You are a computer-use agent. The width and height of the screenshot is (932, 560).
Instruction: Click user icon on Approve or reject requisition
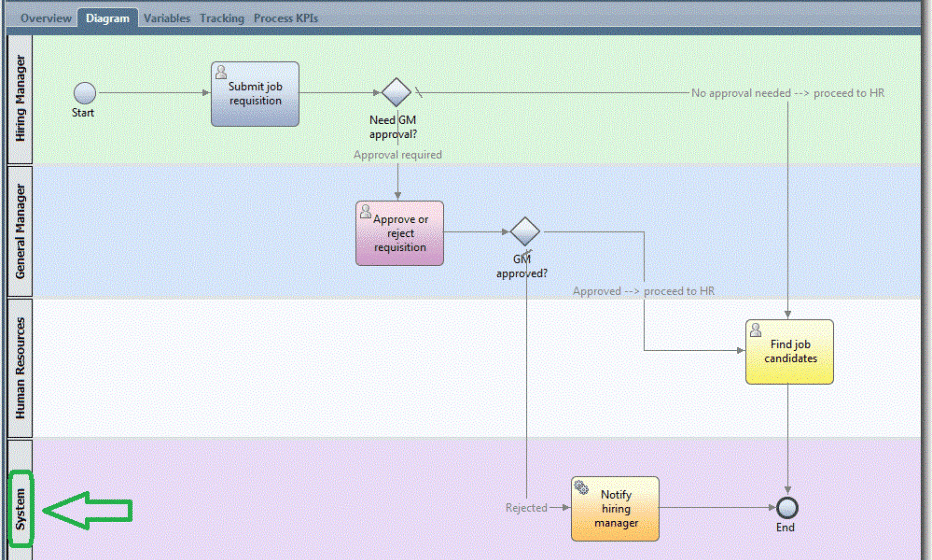[366, 212]
